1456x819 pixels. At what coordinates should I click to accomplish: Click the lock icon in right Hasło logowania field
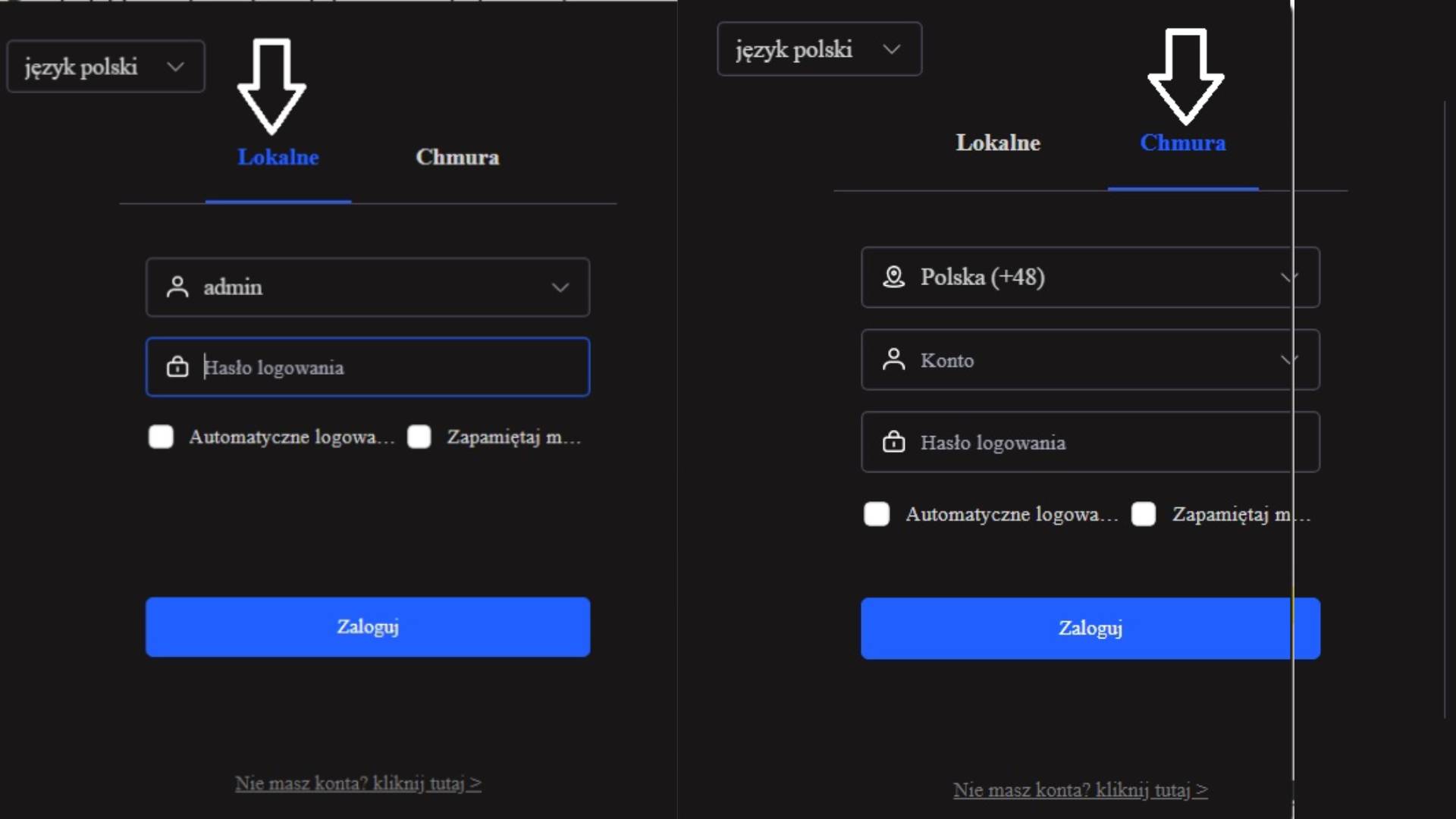point(894,441)
